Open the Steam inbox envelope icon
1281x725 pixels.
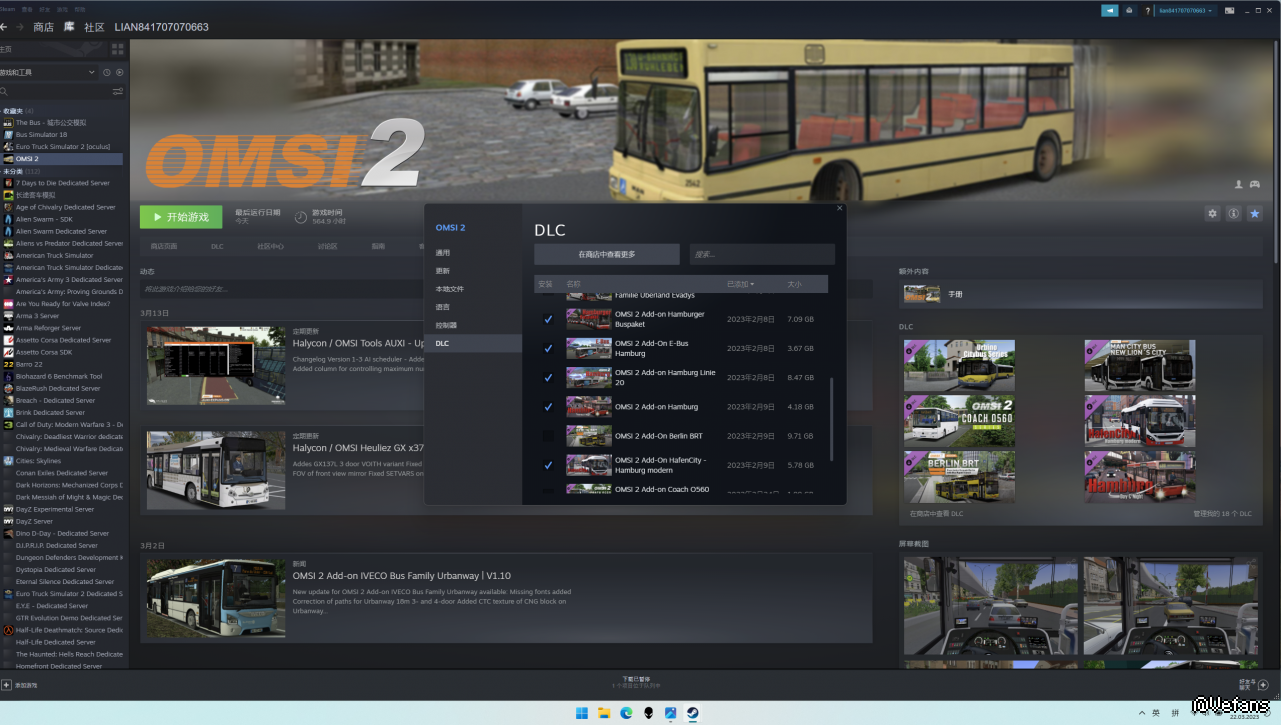(1129, 10)
